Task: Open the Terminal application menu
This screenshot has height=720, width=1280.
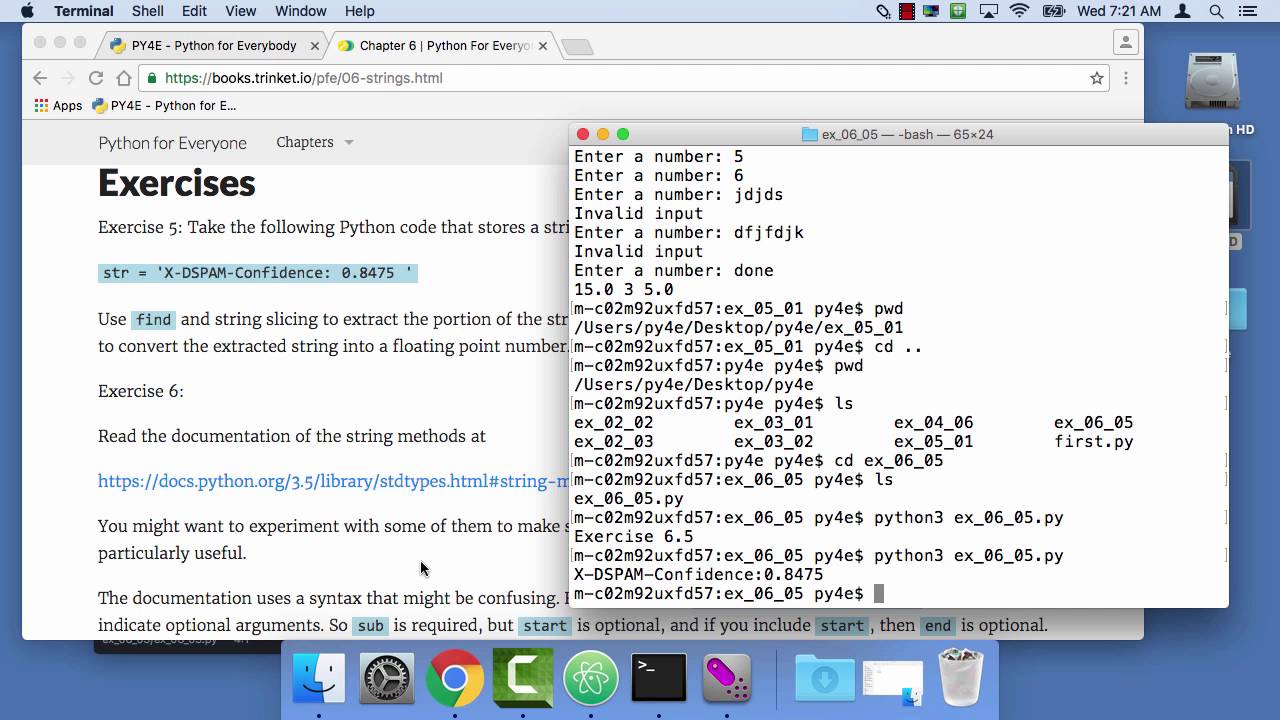Action: point(84,11)
